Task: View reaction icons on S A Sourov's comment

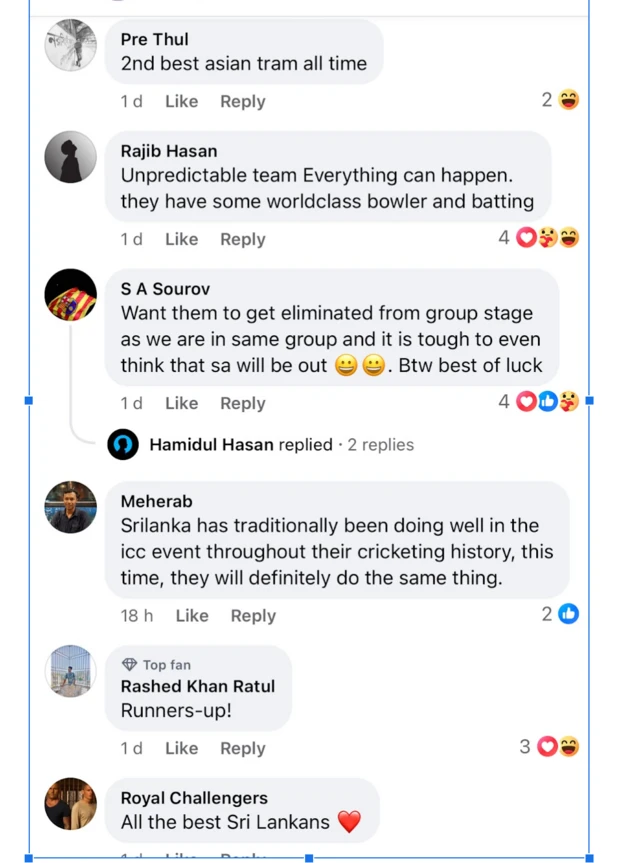Action: click(x=547, y=402)
